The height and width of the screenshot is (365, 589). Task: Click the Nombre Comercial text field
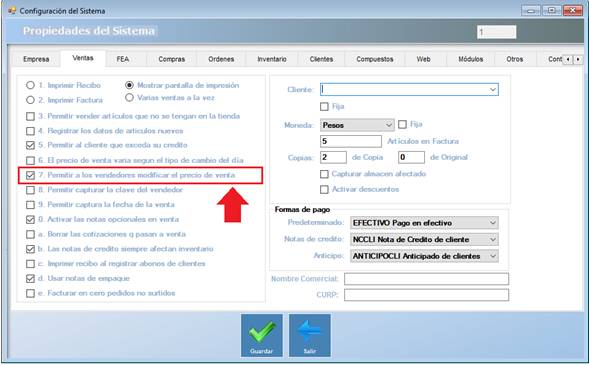(426, 279)
